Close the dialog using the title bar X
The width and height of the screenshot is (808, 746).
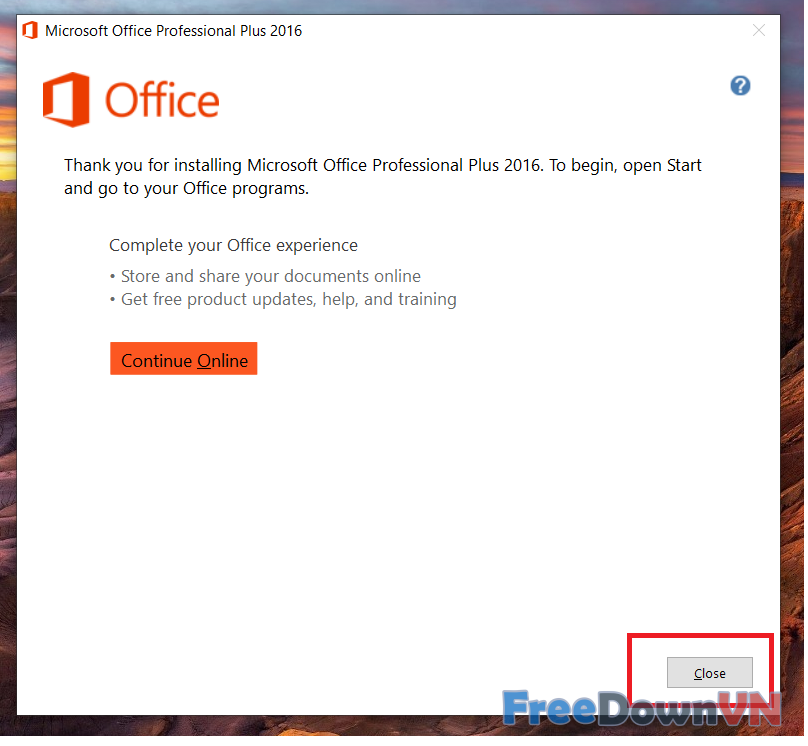(759, 31)
